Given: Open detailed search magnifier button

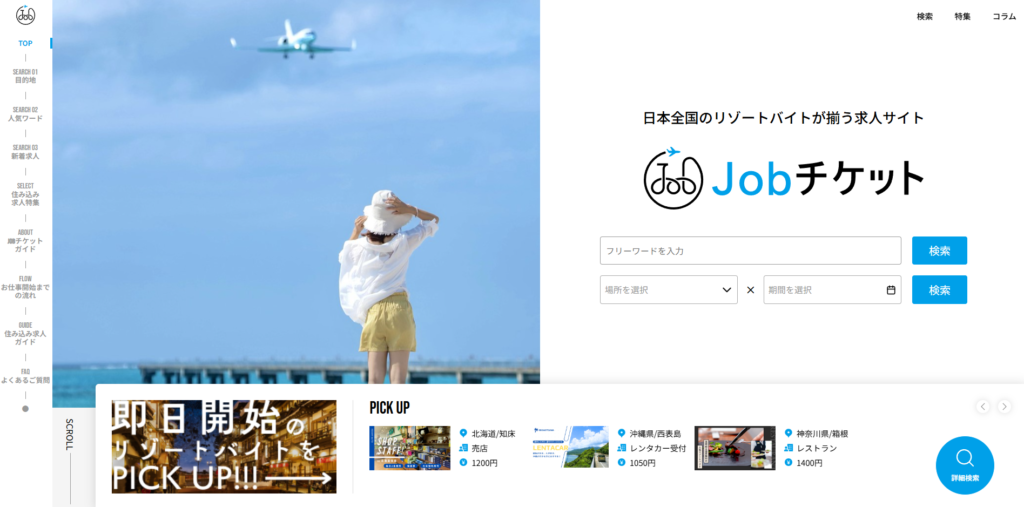Looking at the screenshot, I should click(x=965, y=465).
